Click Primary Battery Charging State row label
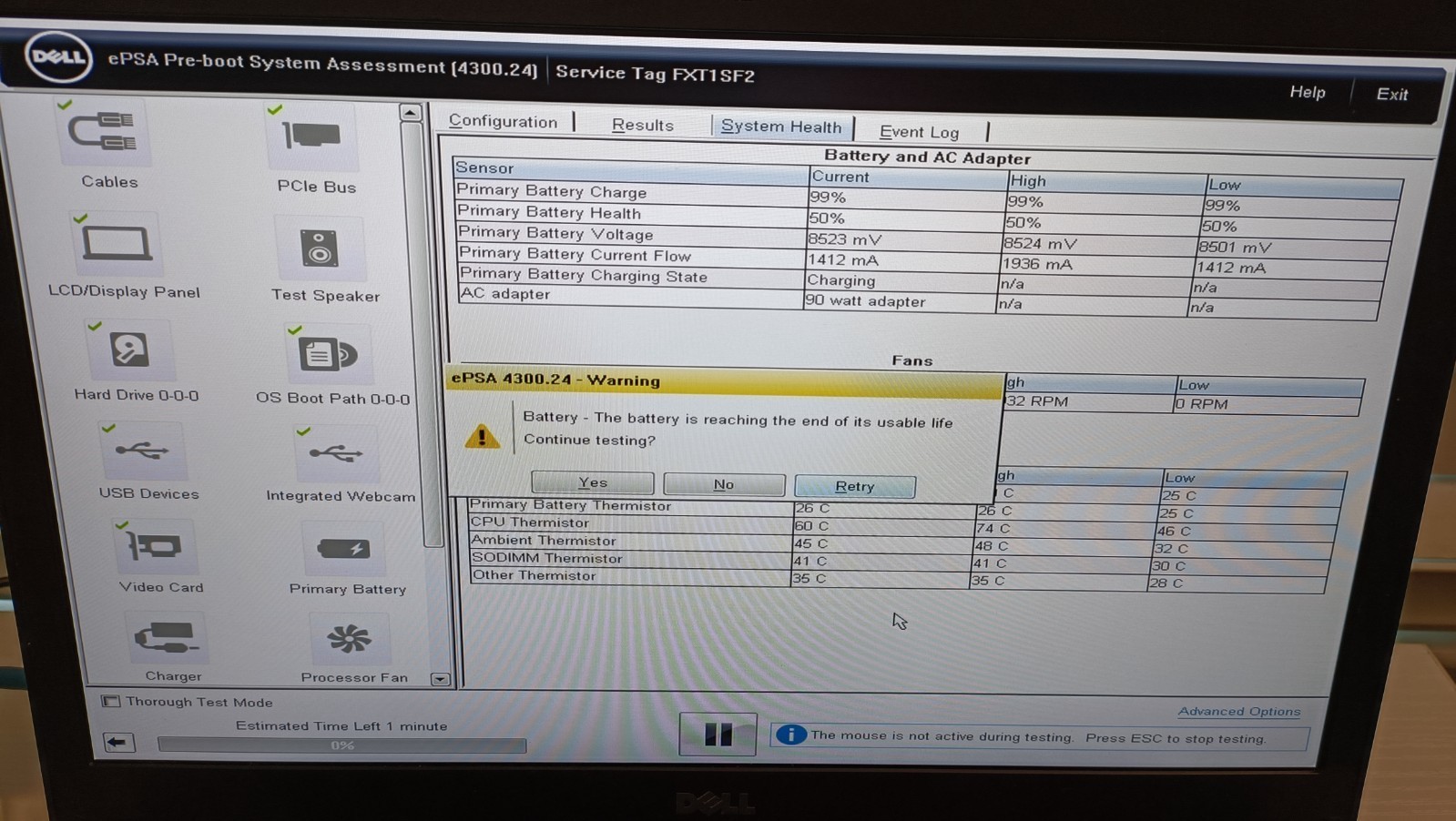Image resolution: width=1456 pixels, height=821 pixels. [x=583, y=274]
